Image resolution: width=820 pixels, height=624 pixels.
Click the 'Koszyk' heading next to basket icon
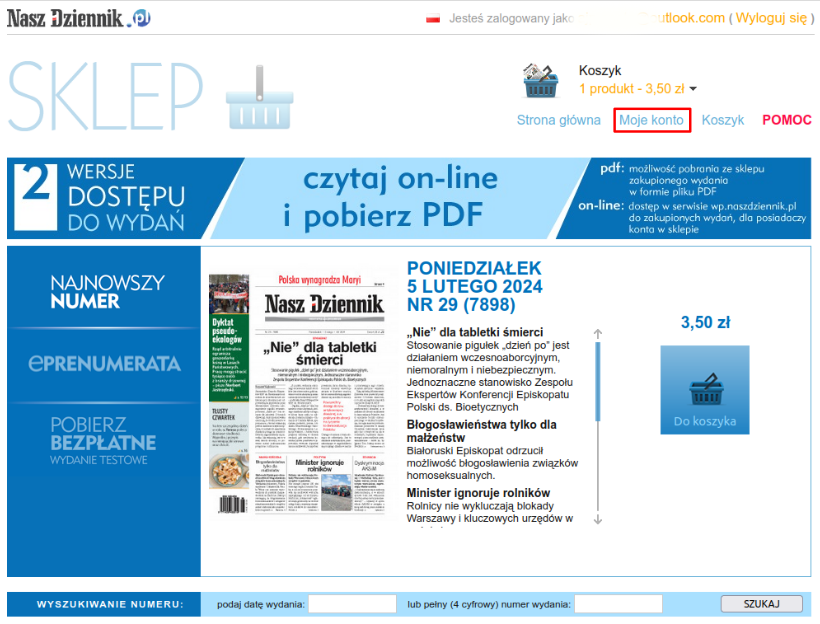point(600,70)
